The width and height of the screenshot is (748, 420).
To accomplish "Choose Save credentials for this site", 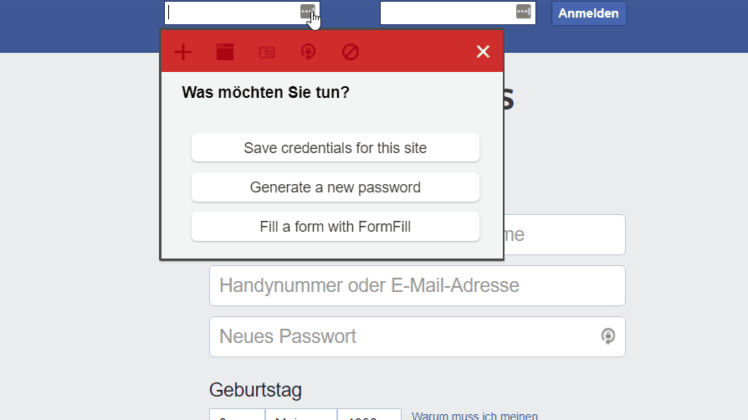I will coord(335,148).
